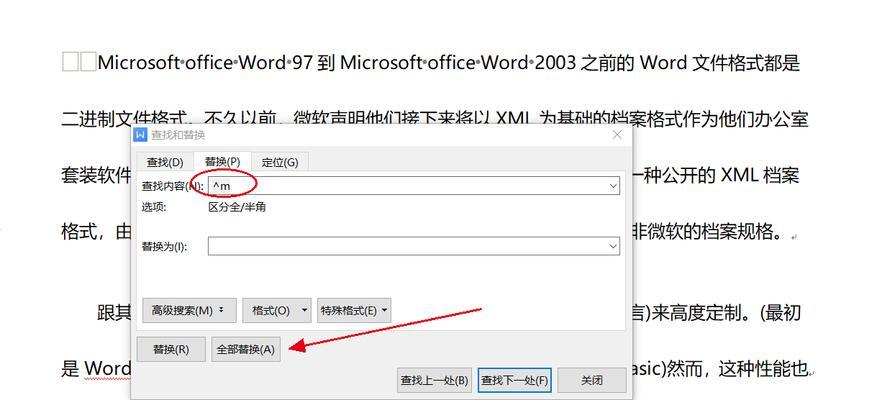This screenshot has height=400, width=882.
Task: Click 查找下一处(F) to find next
Action: (x=514, y=380)
